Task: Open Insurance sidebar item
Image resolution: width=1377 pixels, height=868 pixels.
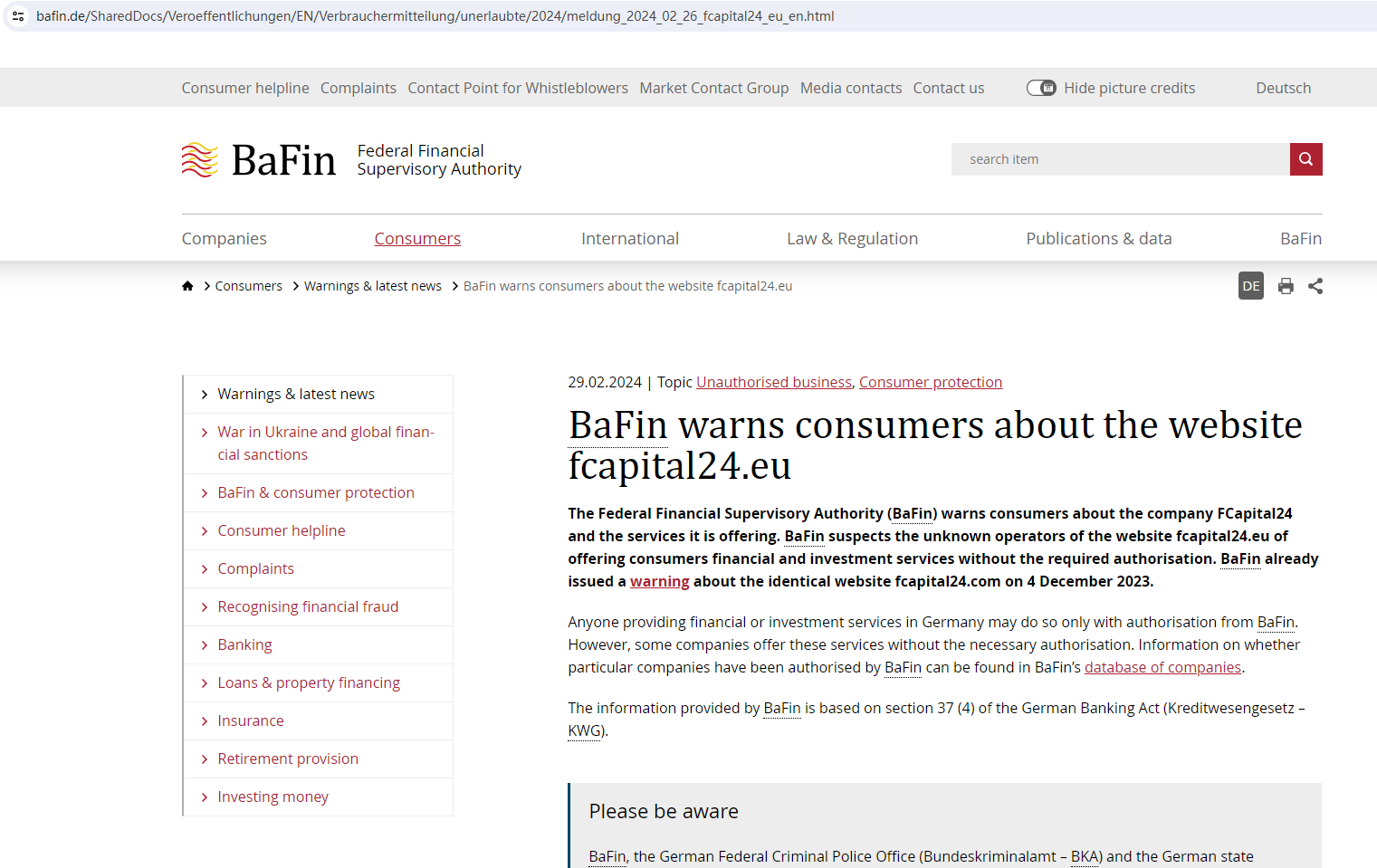Action: coord(251,720)
